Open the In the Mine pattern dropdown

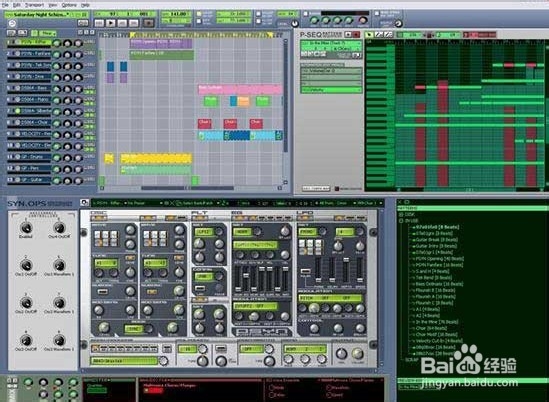click(331, 43)
